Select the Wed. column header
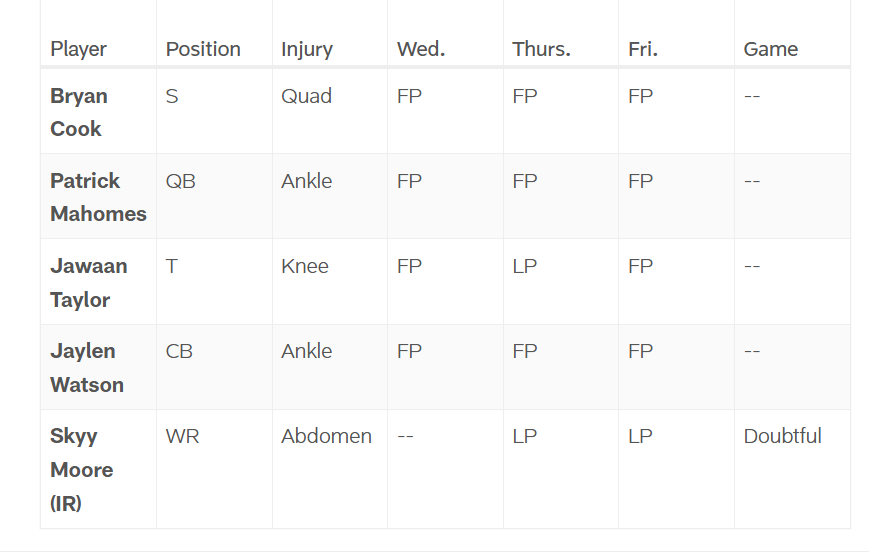This screenshot has width=869, height=553. click(x=421, y=49)
